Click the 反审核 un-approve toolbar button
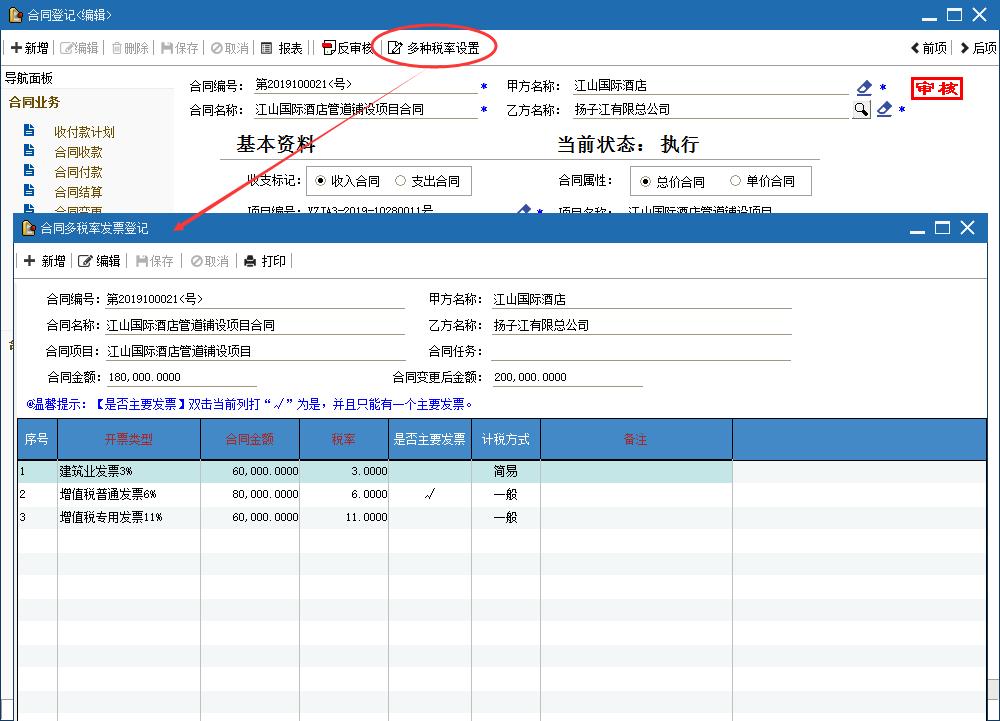 [347, 48]
